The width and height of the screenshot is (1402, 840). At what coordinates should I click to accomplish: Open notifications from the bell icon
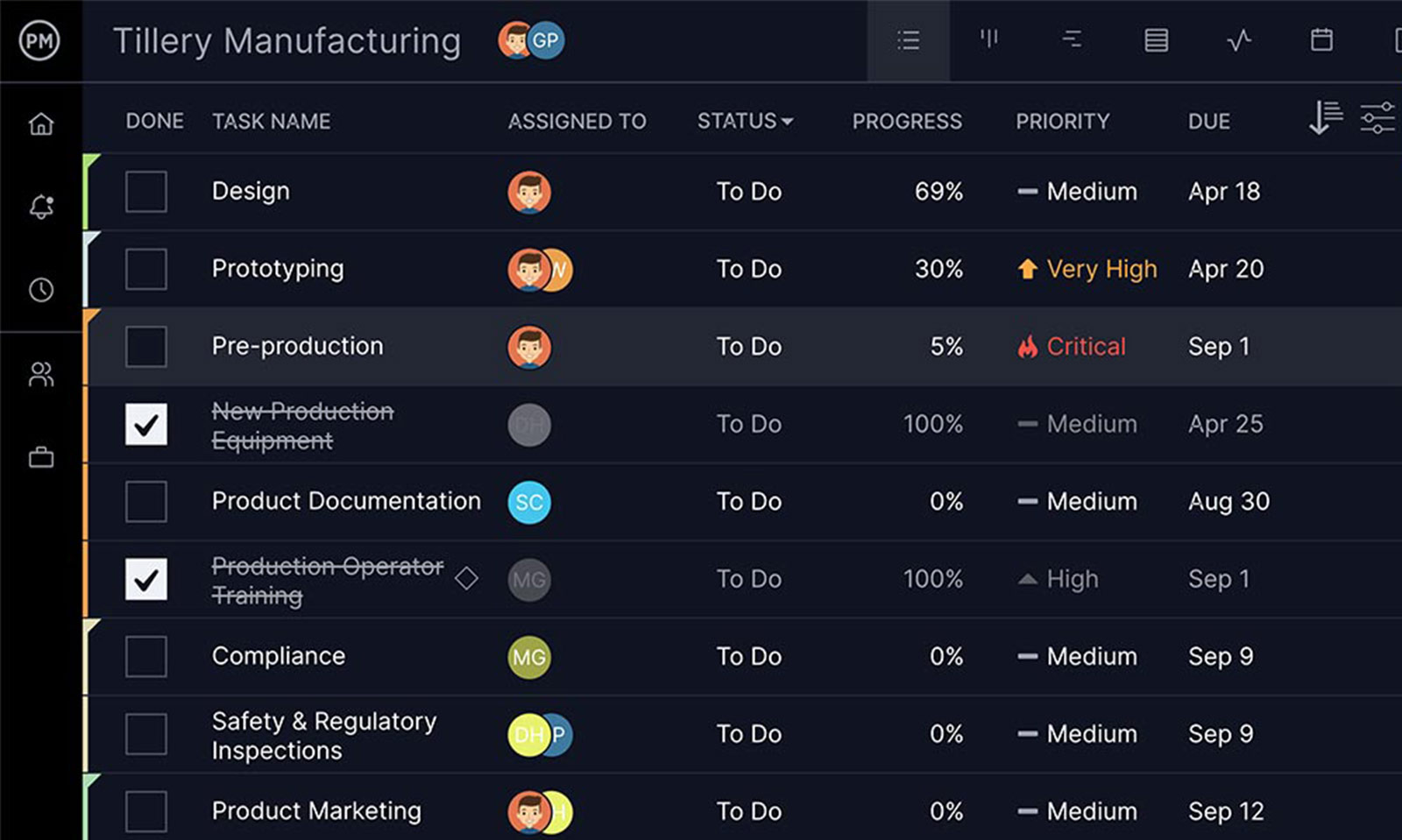tap(40, 207)
